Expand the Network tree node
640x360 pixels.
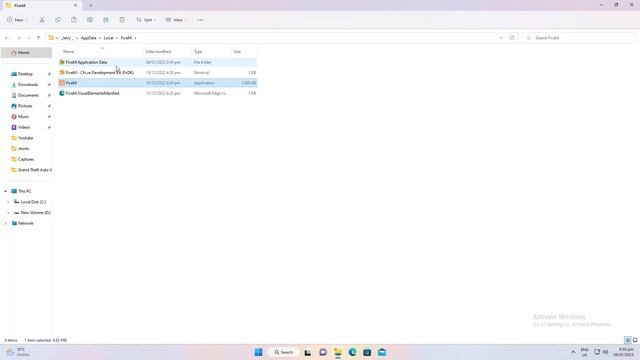[x=5, y=223]
